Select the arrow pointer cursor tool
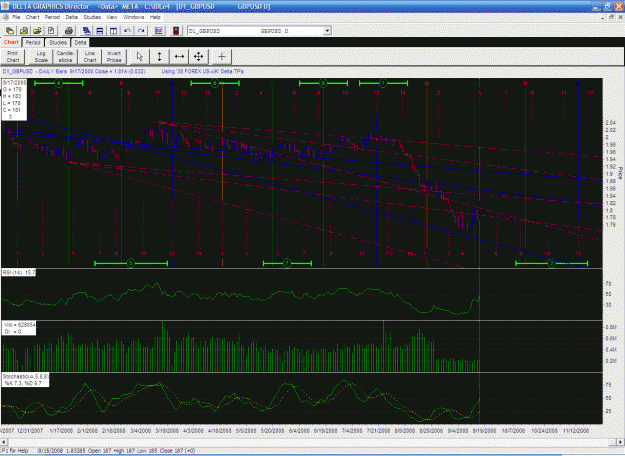The width and height of the screenshot is (625, 456). (139, 57)
